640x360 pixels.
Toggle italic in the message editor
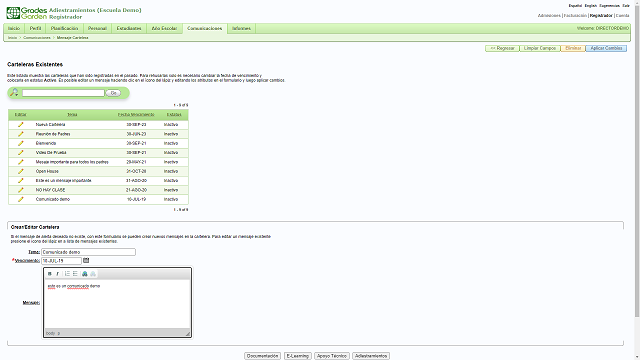[58, 274]
